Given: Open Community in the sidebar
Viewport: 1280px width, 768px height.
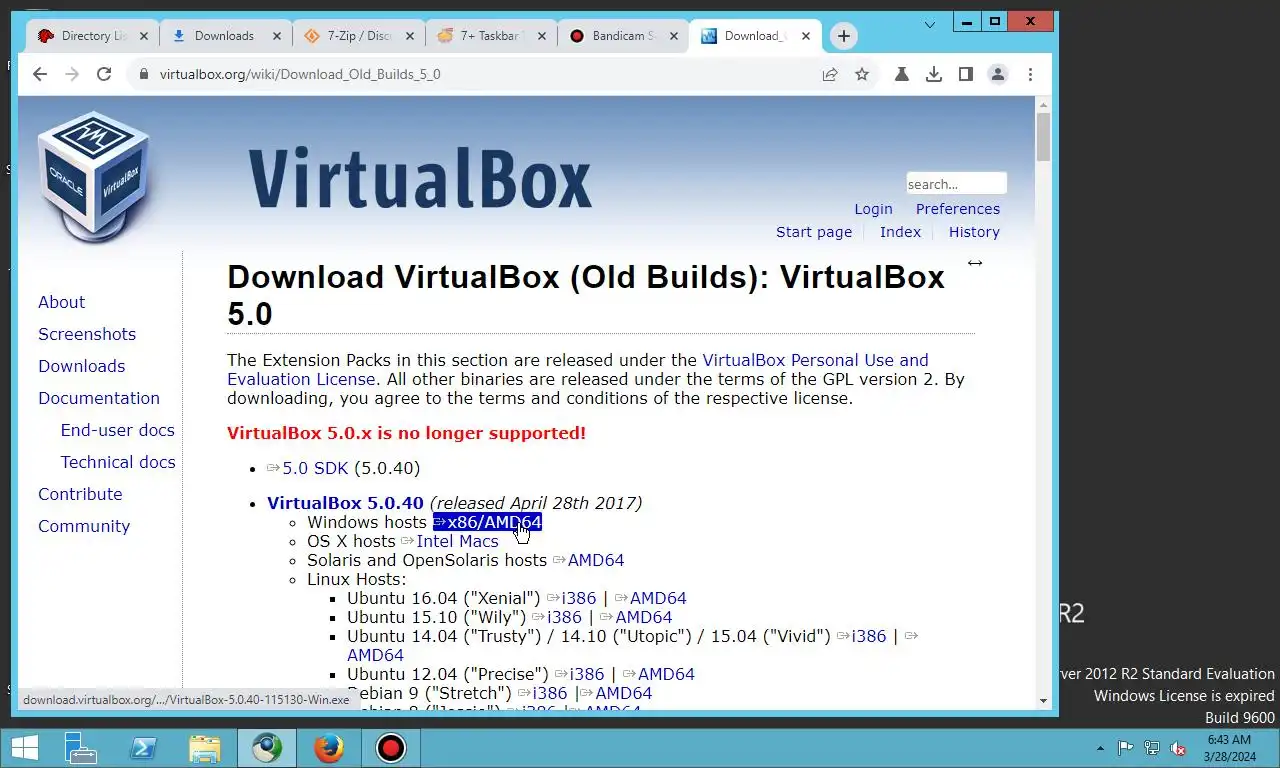Looking at the screenshot, I should [84, 526].
